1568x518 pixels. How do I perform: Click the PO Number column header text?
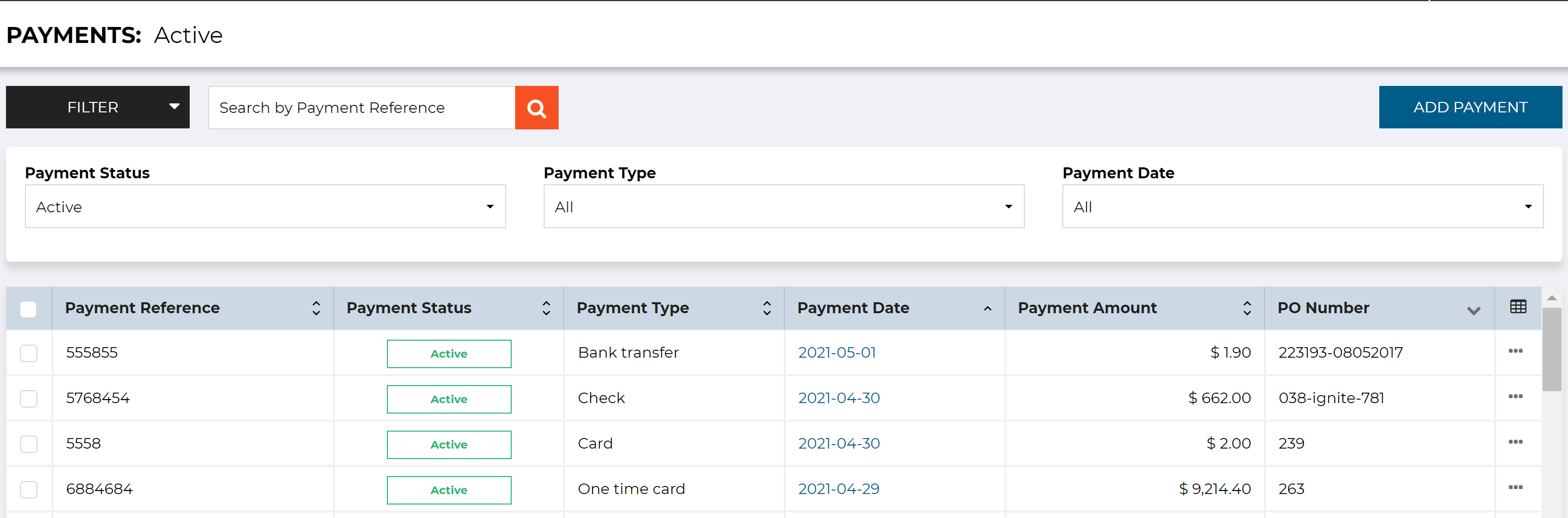pyautogui.click(x=1323, y=308)
